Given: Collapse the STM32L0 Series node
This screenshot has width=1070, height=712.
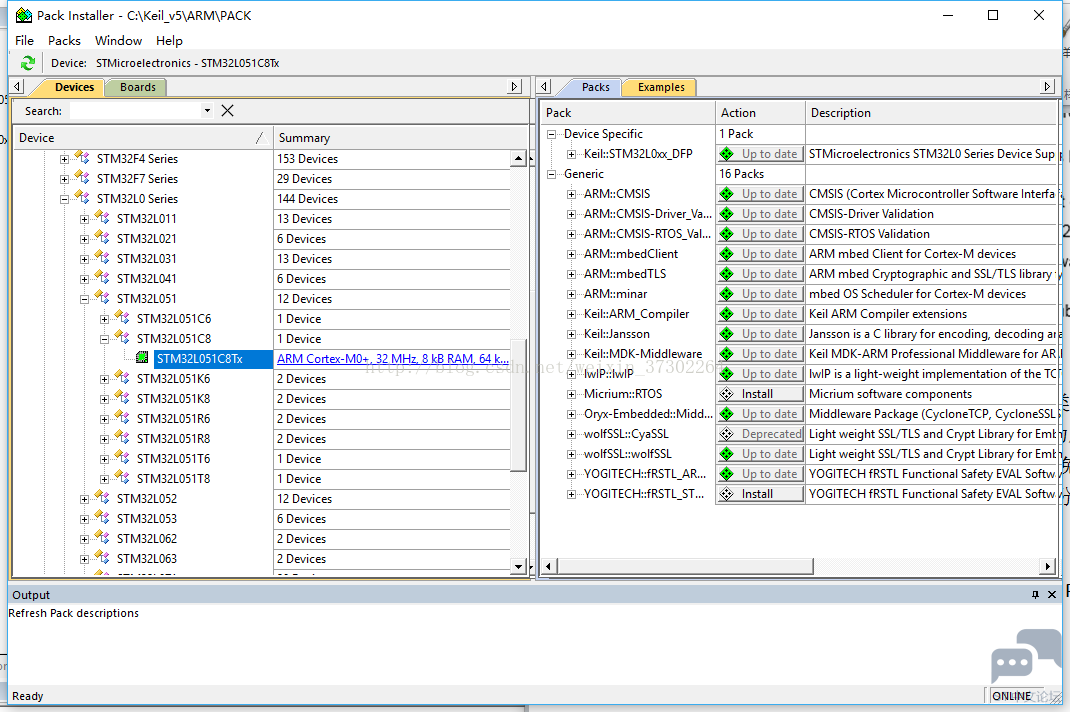Looking at the screenshot, I should click(64, 199).
